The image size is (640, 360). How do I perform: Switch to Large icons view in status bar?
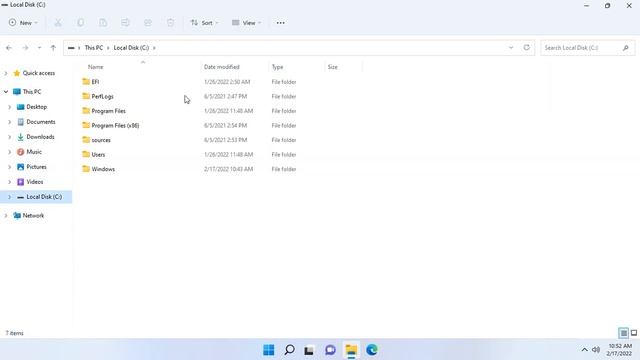[x=634, y=333]
